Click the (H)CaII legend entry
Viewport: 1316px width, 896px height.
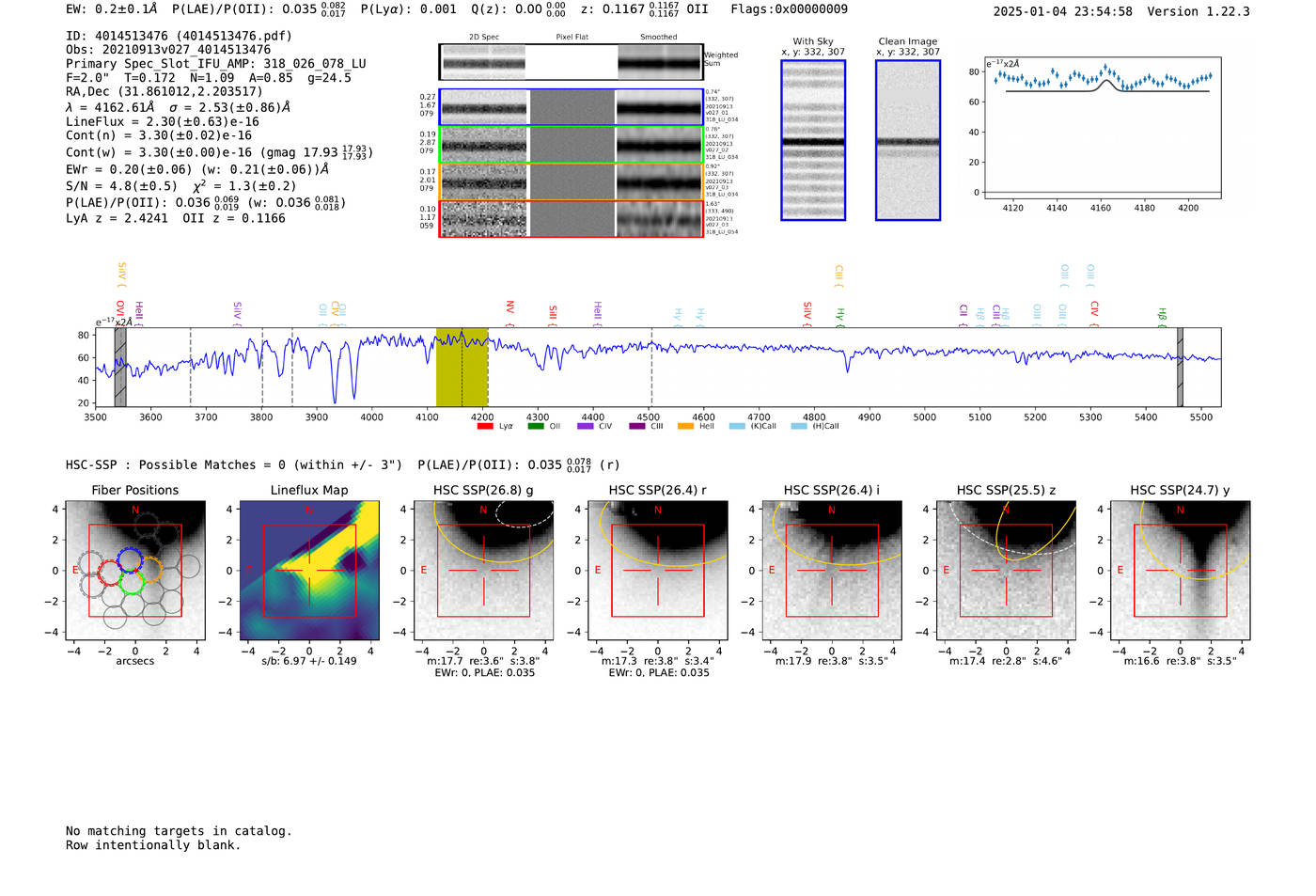[x=815, y=426]
